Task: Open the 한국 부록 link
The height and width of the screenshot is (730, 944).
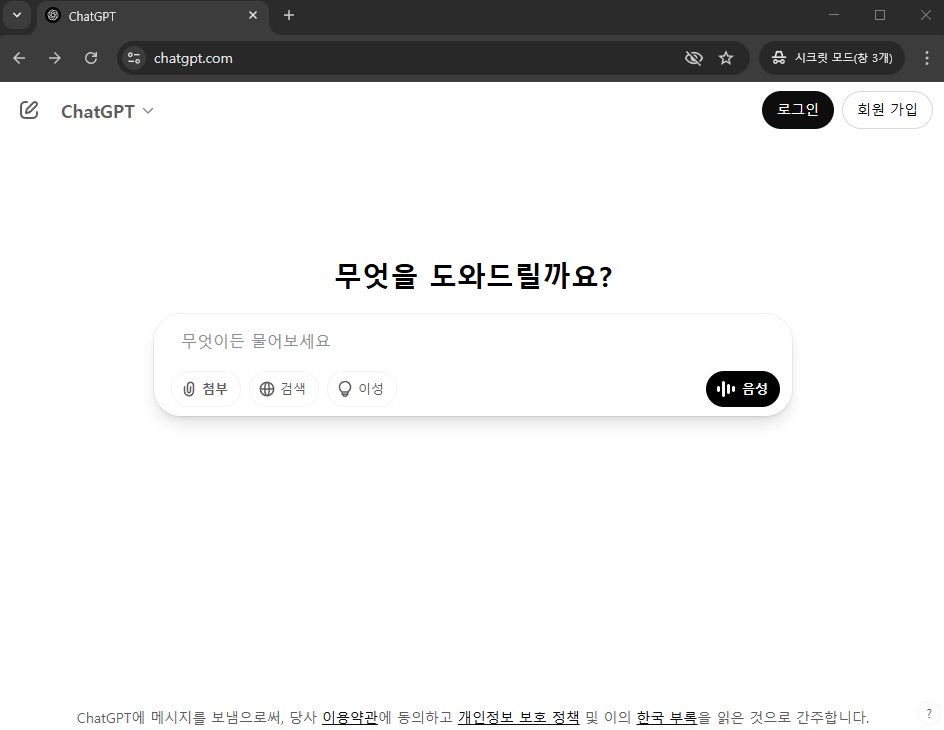Action: 666,717
